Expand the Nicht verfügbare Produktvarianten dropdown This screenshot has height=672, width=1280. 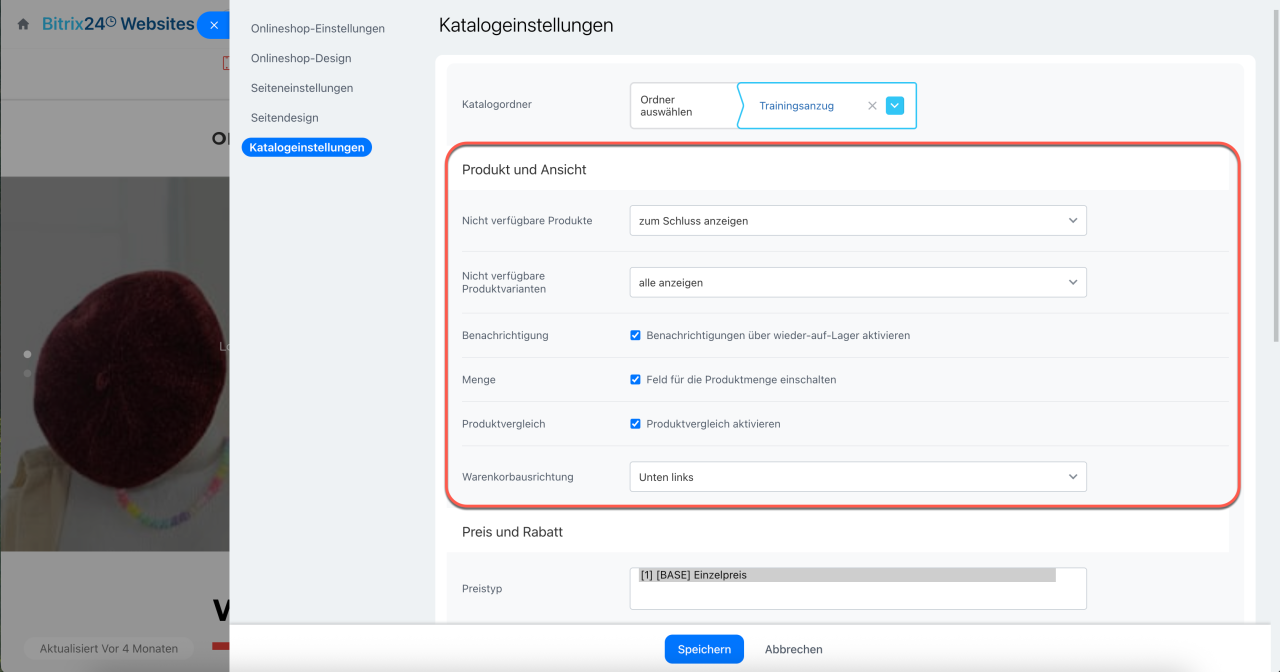click(857, 283)
